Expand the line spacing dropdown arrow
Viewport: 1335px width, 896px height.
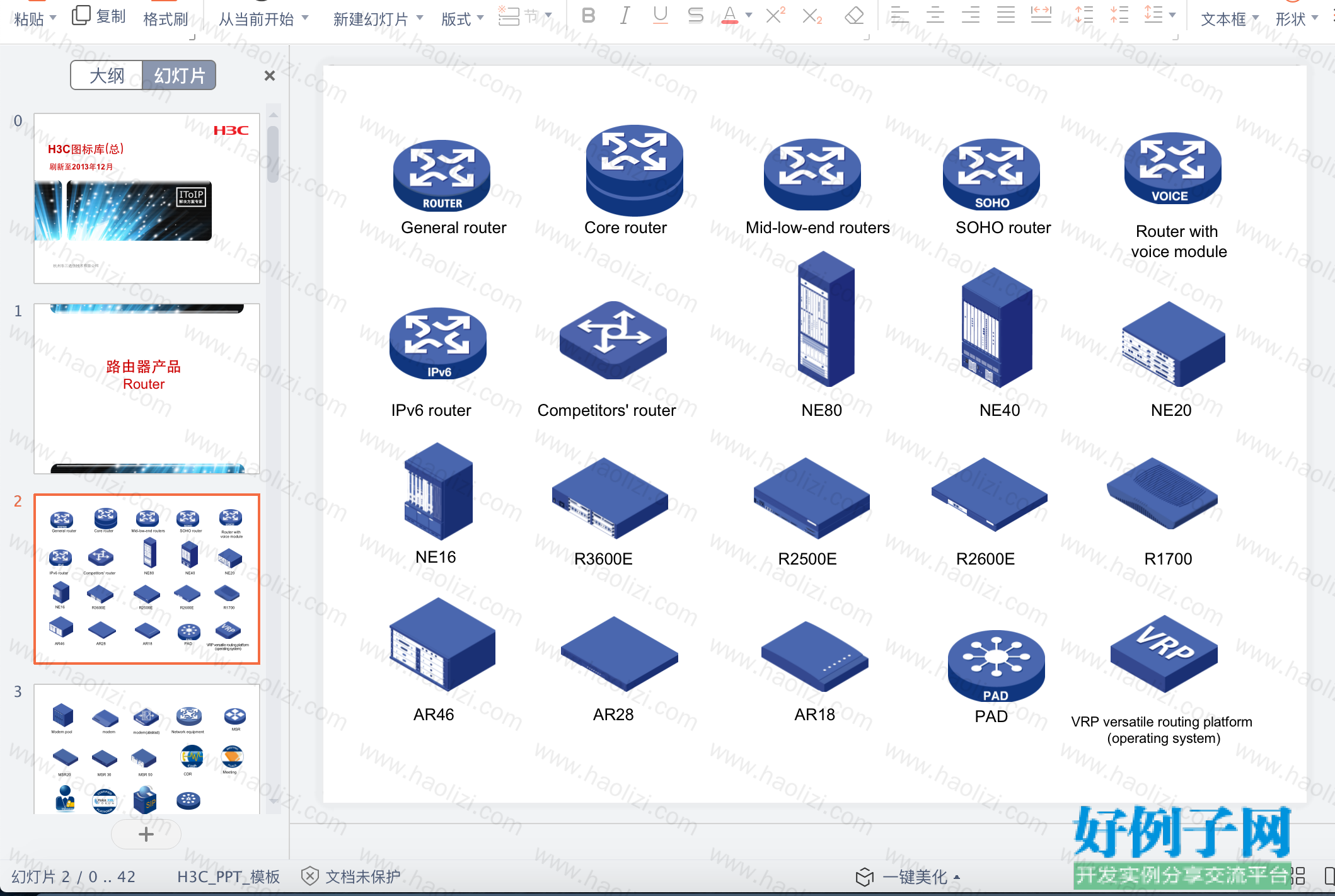1172,15
